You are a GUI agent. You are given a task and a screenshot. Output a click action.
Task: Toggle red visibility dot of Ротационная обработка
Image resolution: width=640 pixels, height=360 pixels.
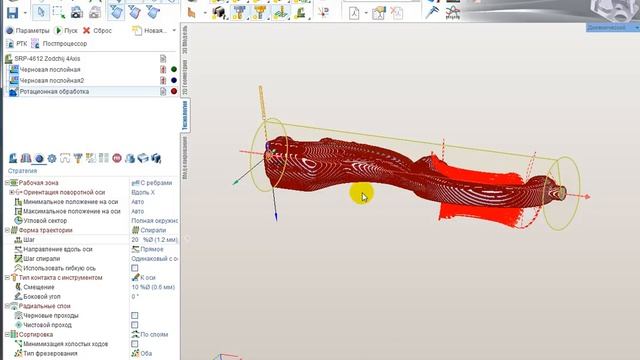pyautogui.click(x=174, y=91)
